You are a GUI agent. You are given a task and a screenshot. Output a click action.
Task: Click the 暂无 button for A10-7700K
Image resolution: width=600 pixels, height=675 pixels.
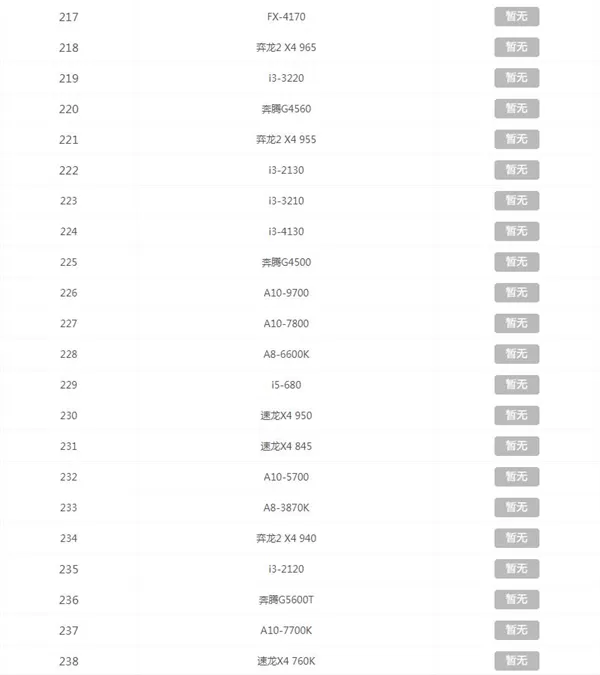[x=516, y=630]
